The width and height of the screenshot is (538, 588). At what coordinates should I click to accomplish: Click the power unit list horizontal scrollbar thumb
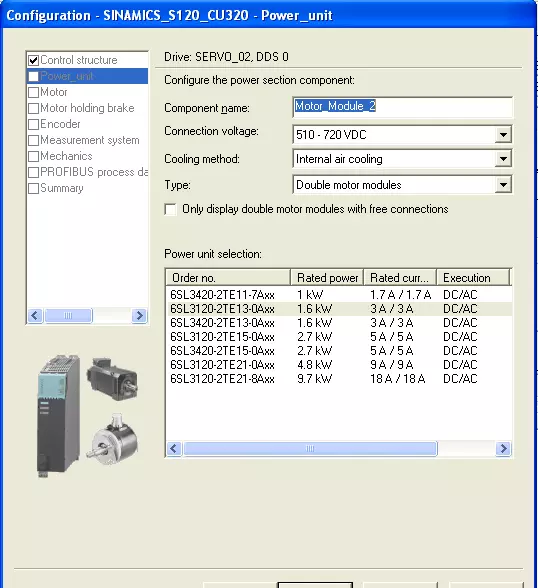[310, 448]
